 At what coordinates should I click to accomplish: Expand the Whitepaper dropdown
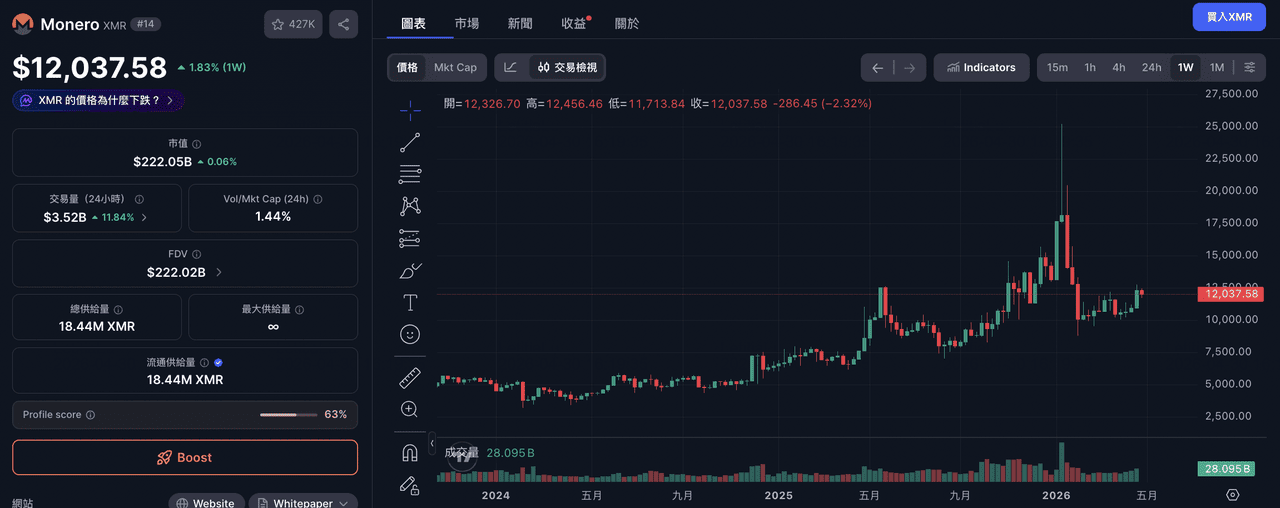[x=303, y=503]
